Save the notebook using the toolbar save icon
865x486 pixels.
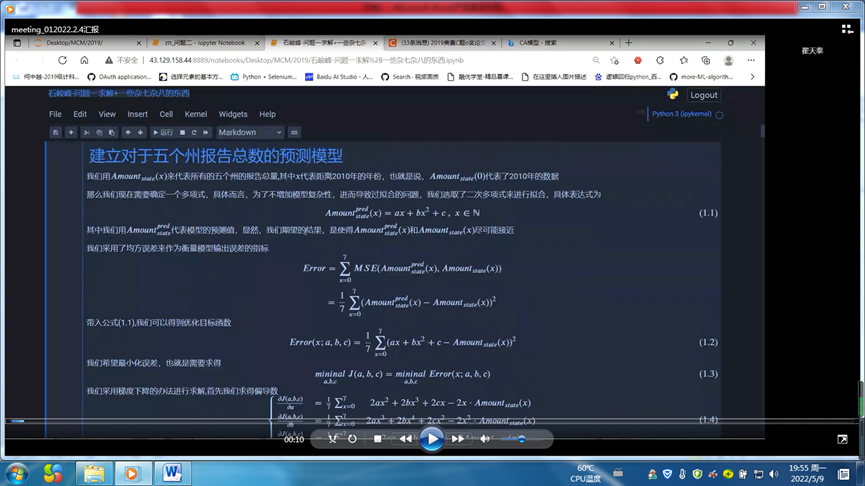(x=56, y=132)
